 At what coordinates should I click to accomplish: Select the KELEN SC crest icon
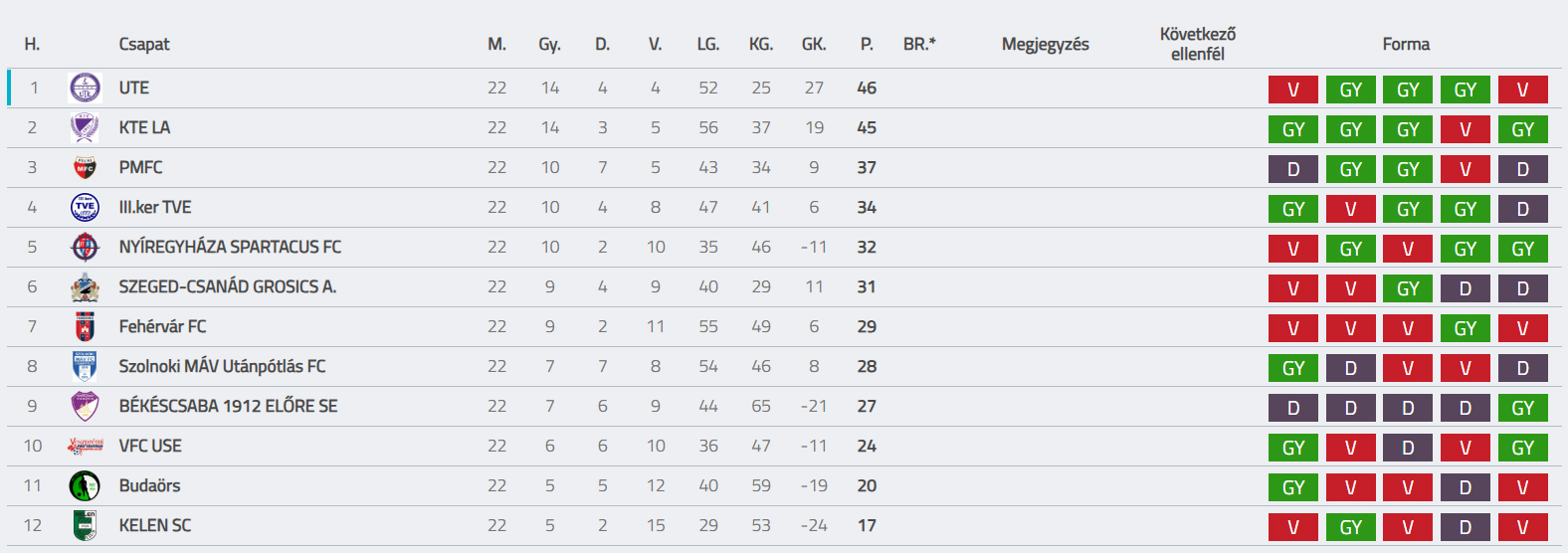(x=85, y=525)
